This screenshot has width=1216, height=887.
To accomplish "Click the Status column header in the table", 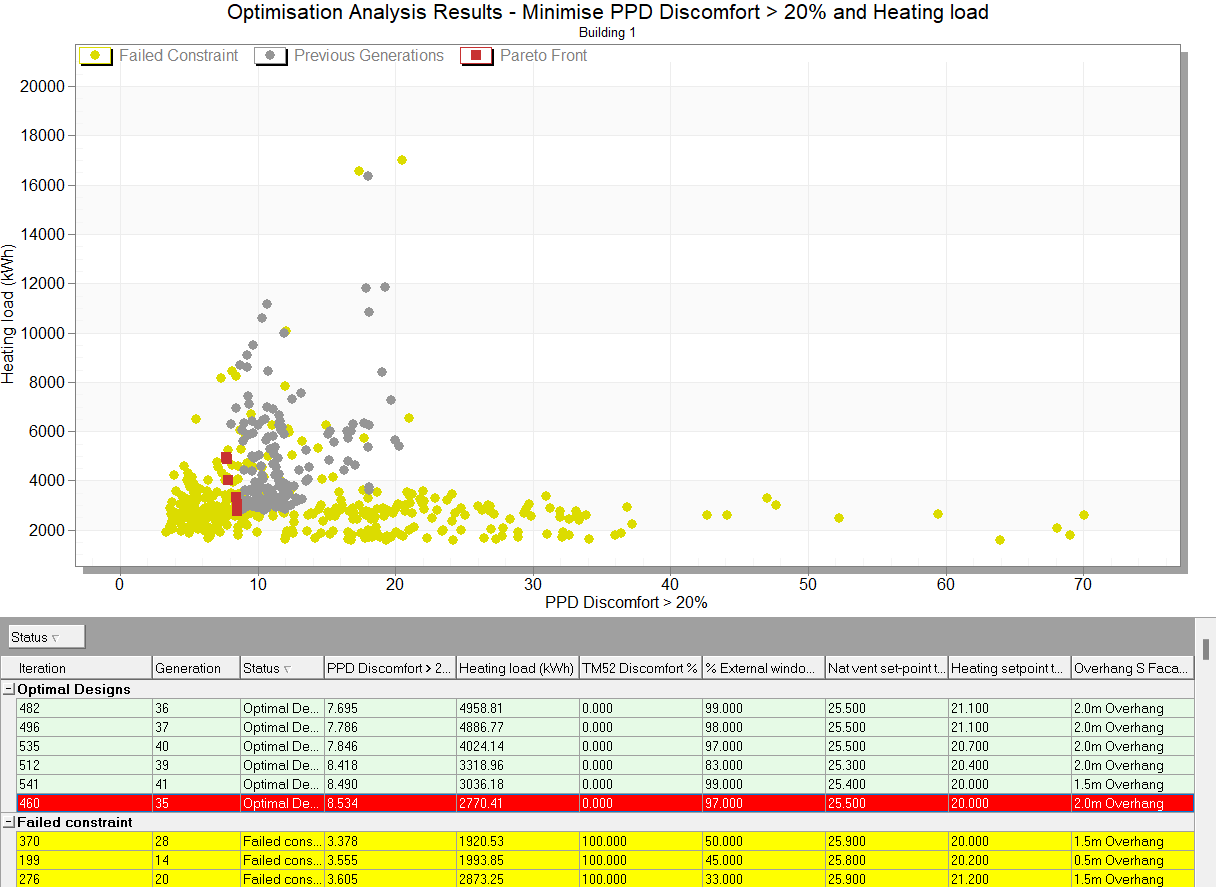I will tap(280, 668).
